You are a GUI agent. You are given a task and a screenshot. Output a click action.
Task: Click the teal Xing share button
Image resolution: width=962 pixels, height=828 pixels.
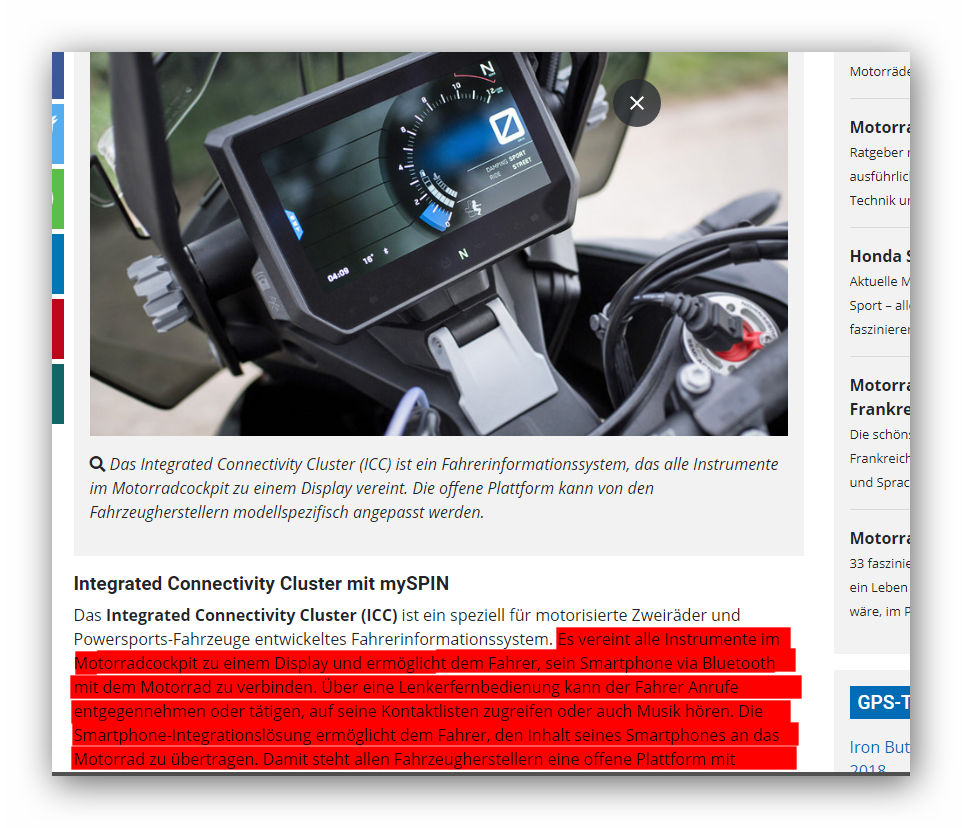58,394
